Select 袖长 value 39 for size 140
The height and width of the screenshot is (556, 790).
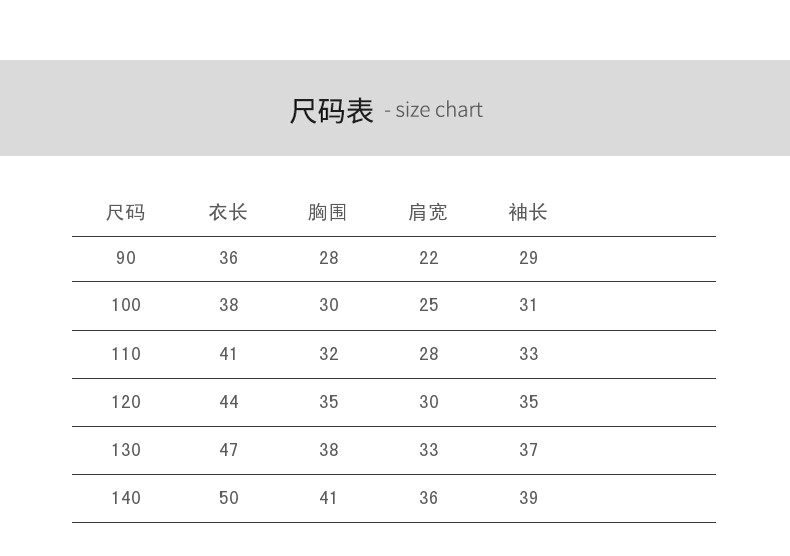click(x=529, y=498)
